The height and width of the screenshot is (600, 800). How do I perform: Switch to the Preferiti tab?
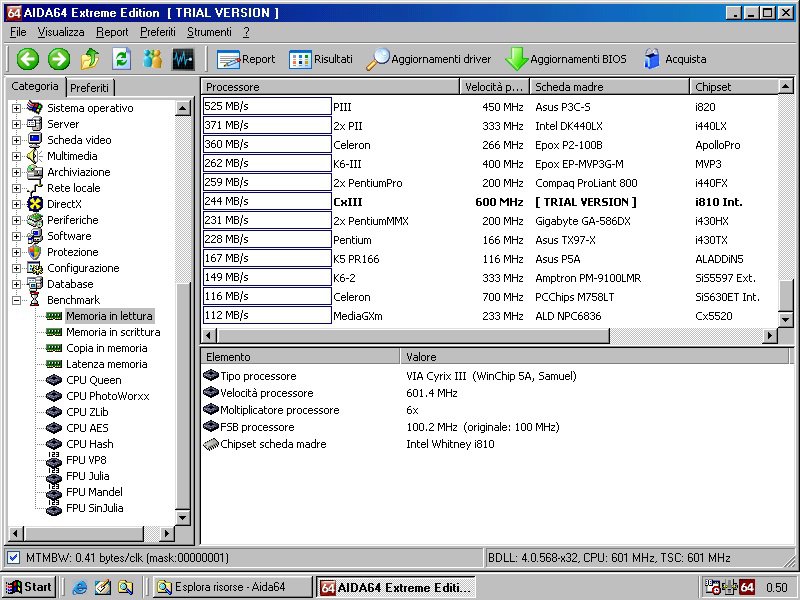(90, 88)
